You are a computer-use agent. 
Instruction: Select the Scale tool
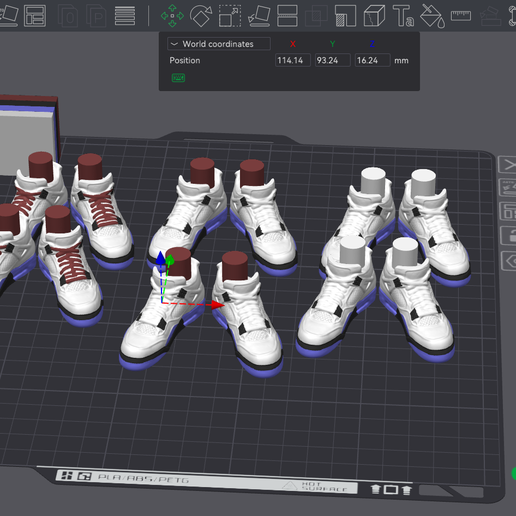[230, 15]
